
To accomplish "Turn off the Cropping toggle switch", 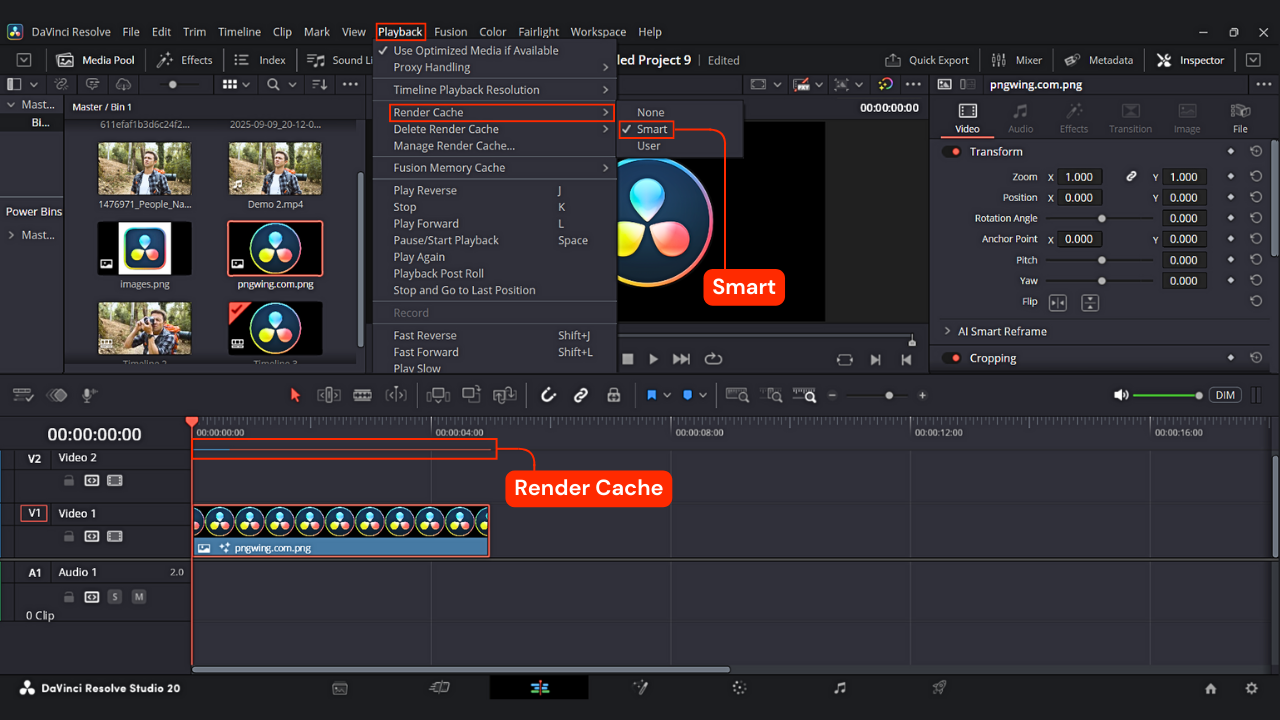I will coord(952,358).
